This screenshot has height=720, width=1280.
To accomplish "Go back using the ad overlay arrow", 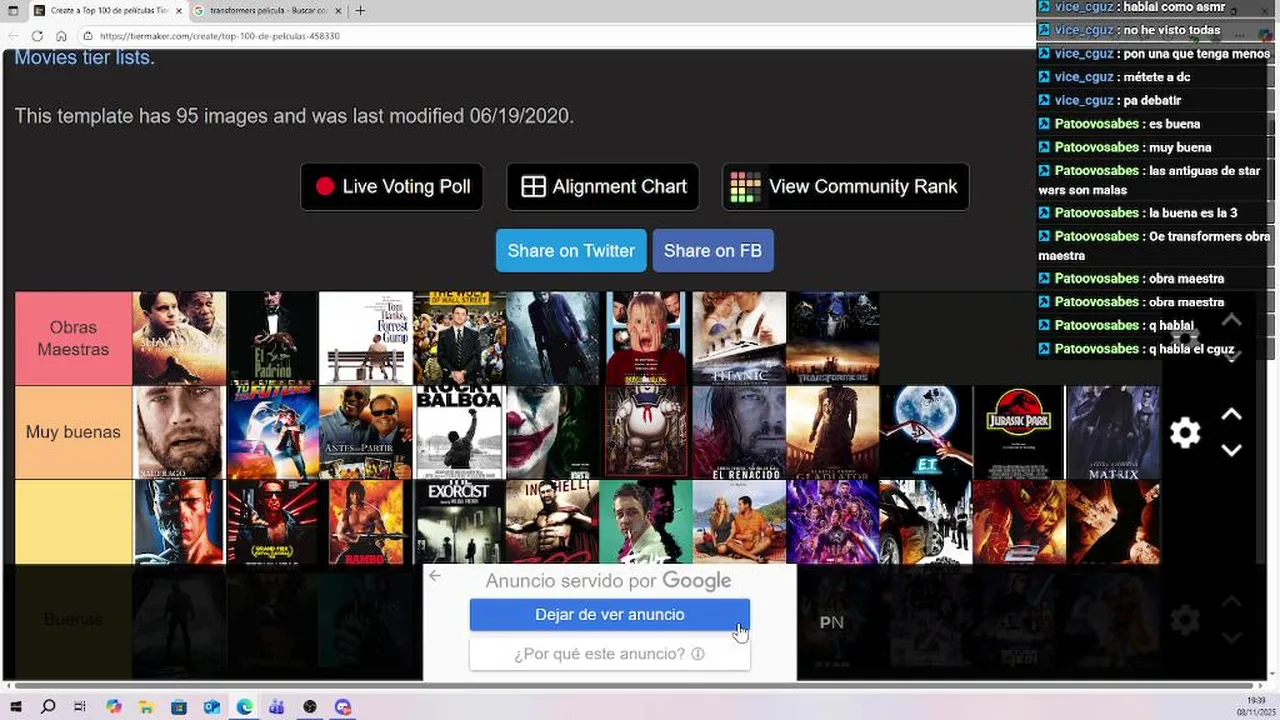I will [x=434, y=576].
